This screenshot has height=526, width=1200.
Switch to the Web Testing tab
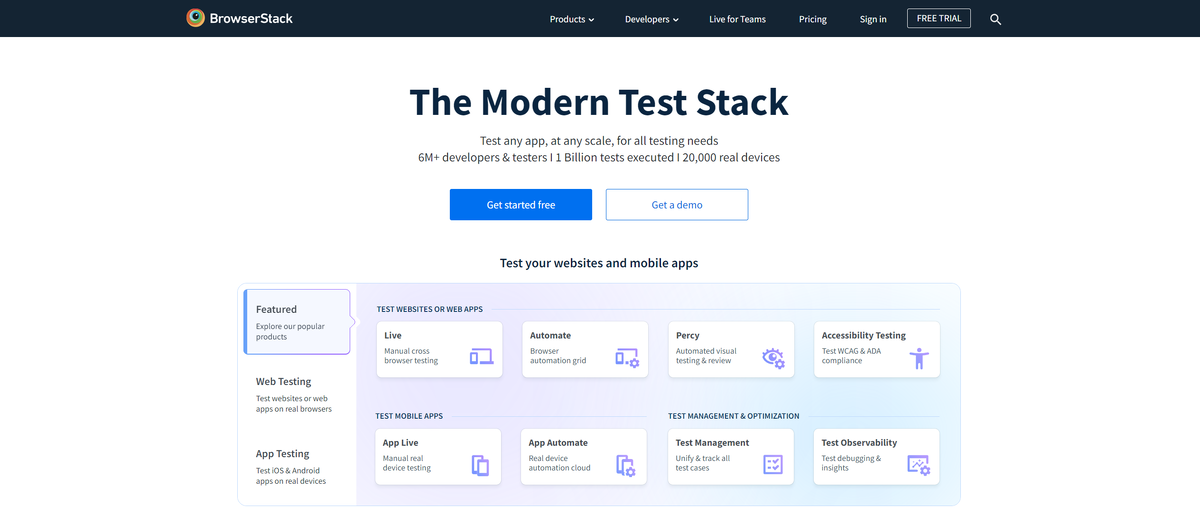(298, 394)
